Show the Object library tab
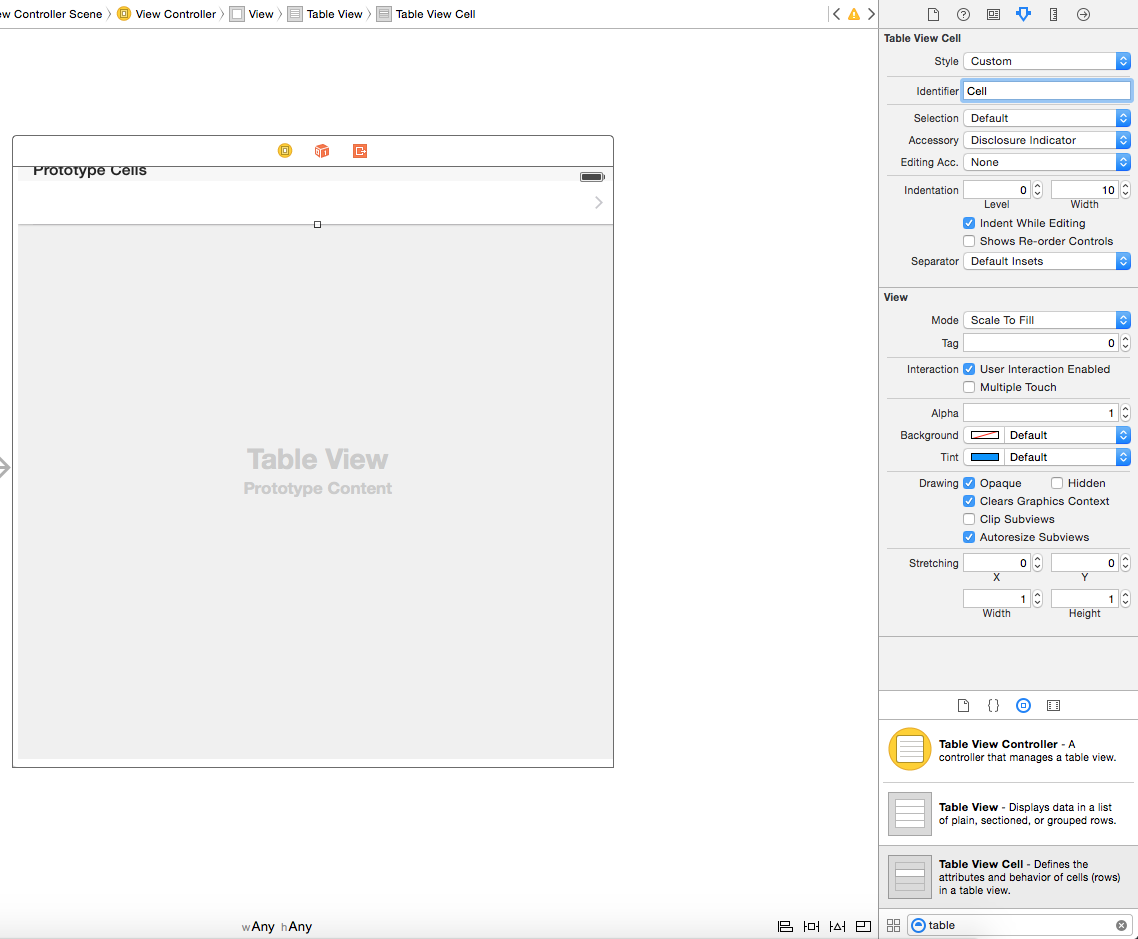The width and height of the screenshot is (1138, 939). tap(1023, 705)
